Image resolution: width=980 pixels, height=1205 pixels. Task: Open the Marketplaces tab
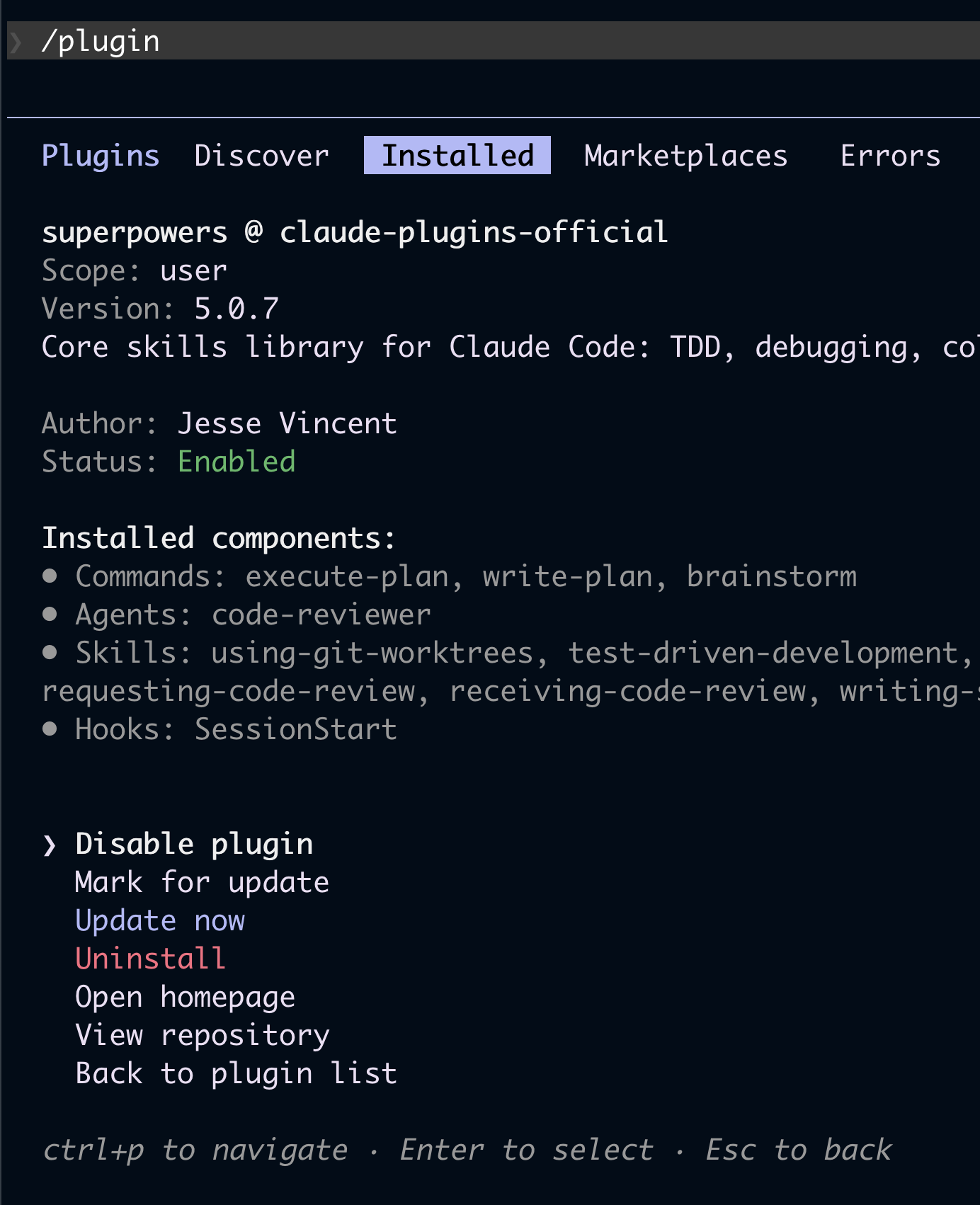(x=685, y=156)
